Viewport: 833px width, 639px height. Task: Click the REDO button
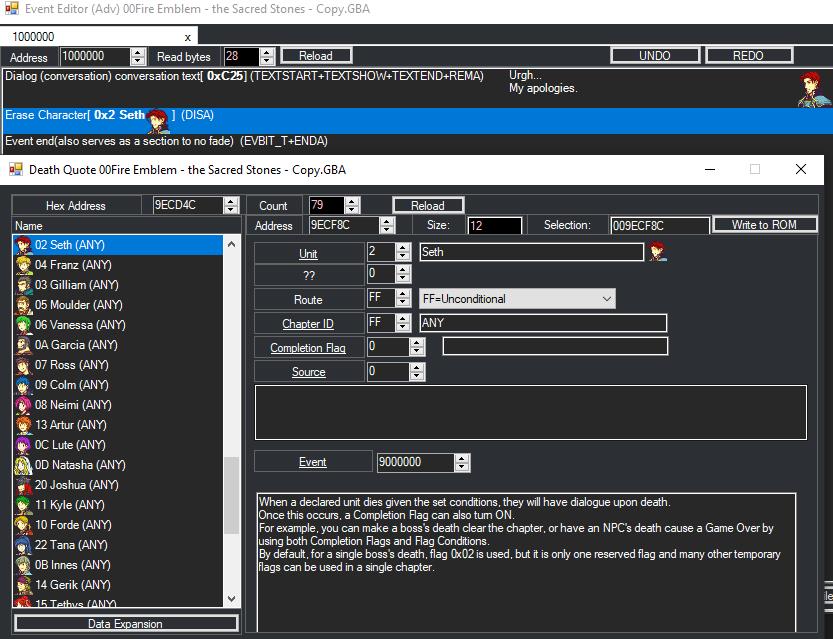coord(749,56)
